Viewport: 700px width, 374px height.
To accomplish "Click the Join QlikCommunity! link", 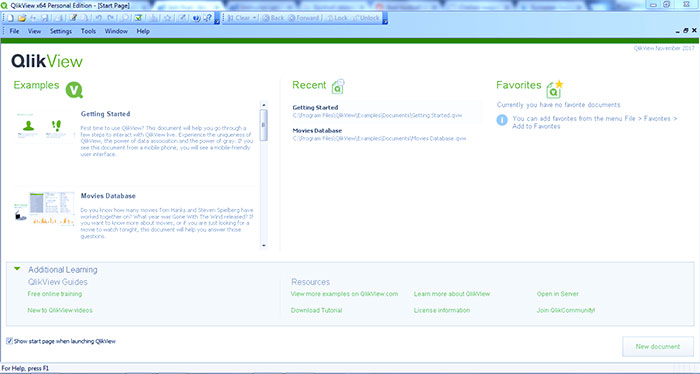I will tap(566, 310).
